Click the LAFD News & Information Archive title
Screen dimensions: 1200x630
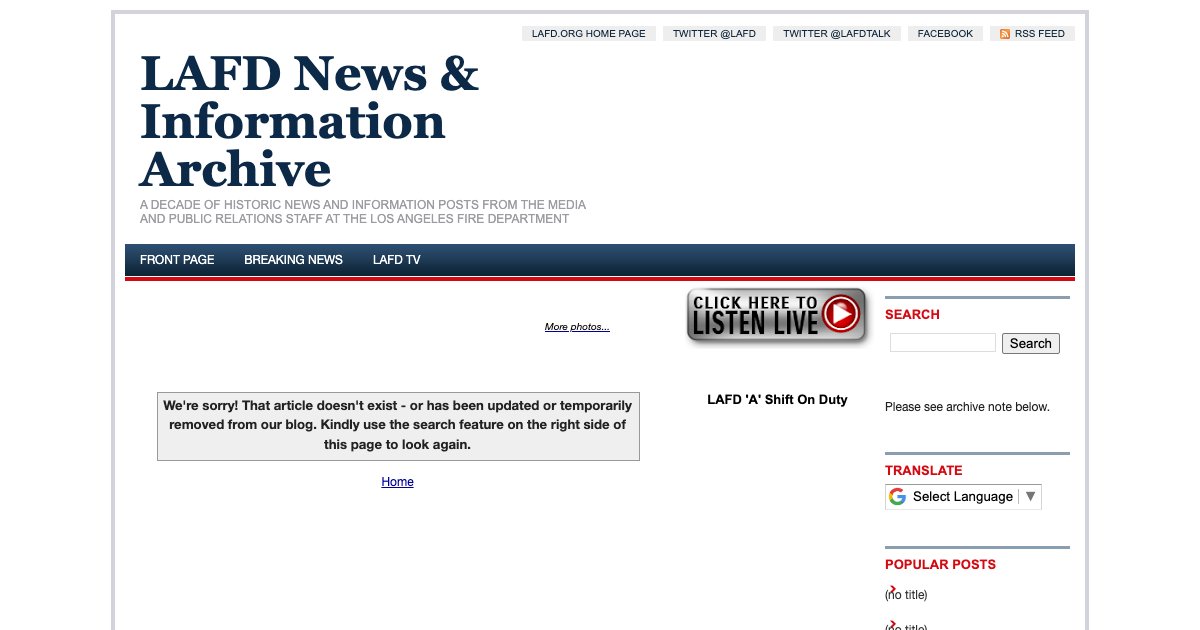309,121
